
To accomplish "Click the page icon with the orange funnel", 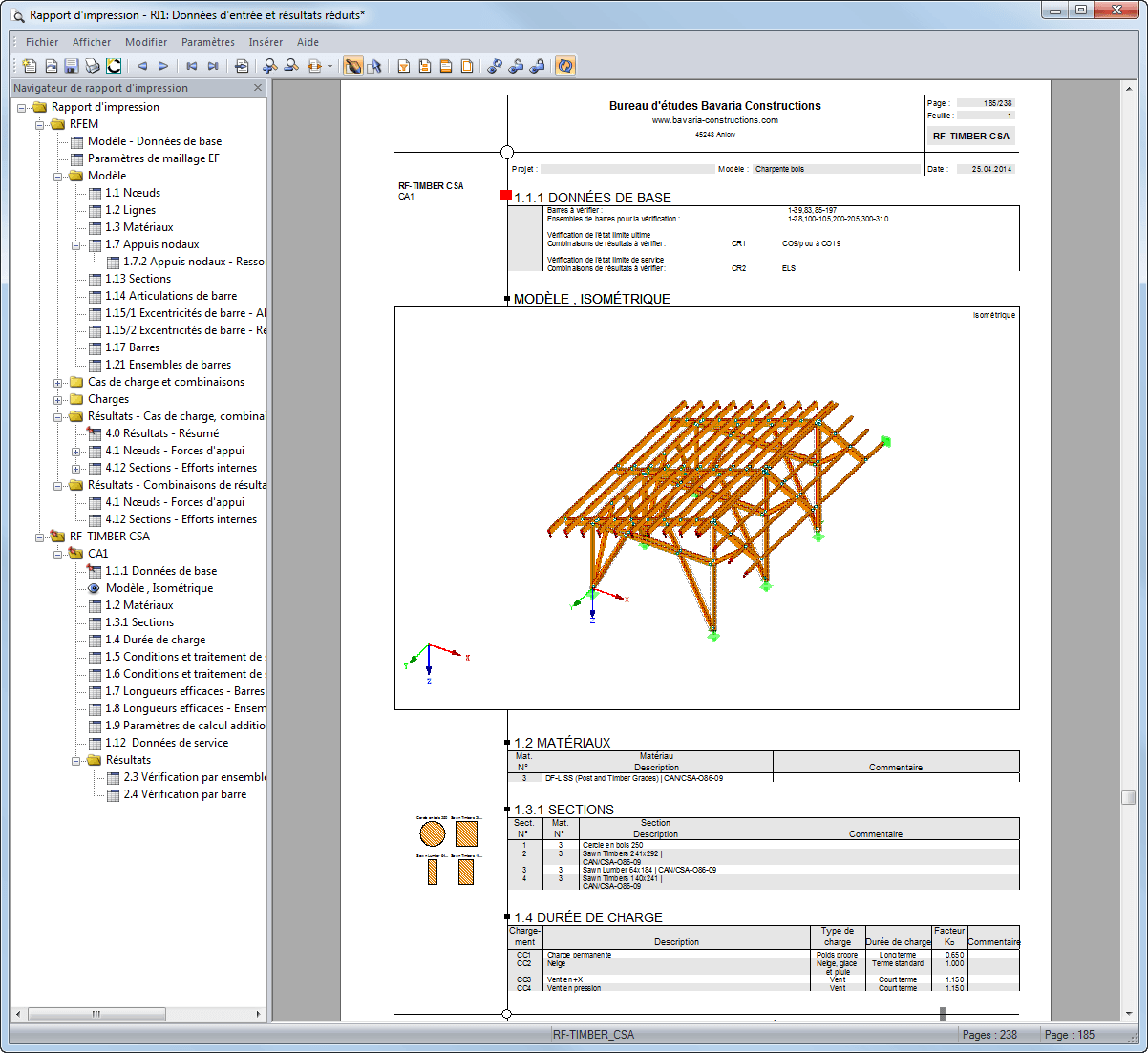I will click(404, 66).
